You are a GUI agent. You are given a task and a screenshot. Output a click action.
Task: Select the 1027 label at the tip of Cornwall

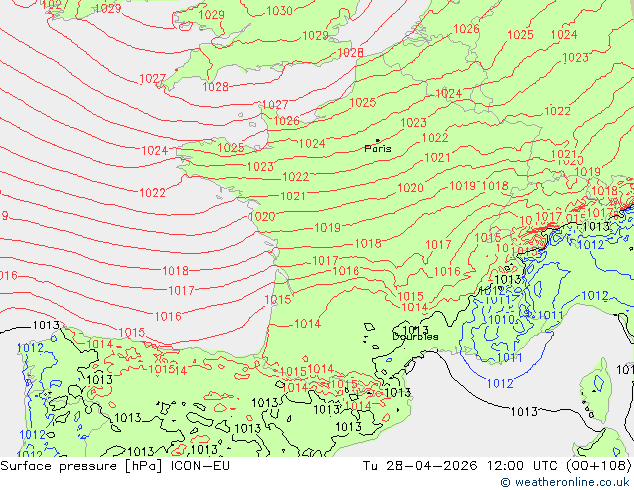click(x=152, y=78)
